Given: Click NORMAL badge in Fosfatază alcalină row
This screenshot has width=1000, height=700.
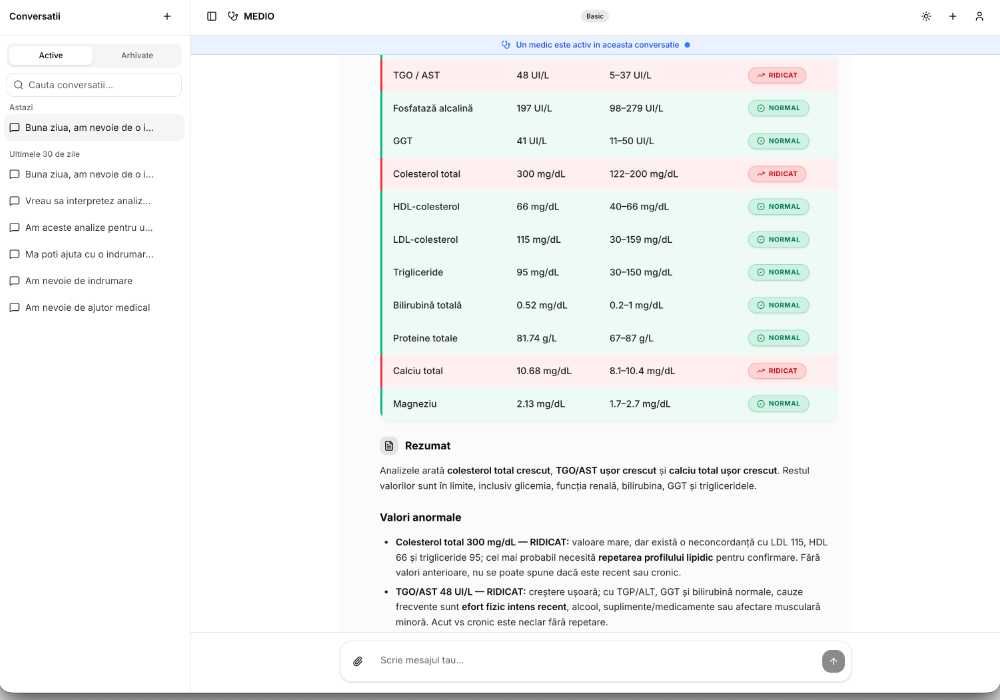Looking at the screenshot, I should tap(778, 108).
